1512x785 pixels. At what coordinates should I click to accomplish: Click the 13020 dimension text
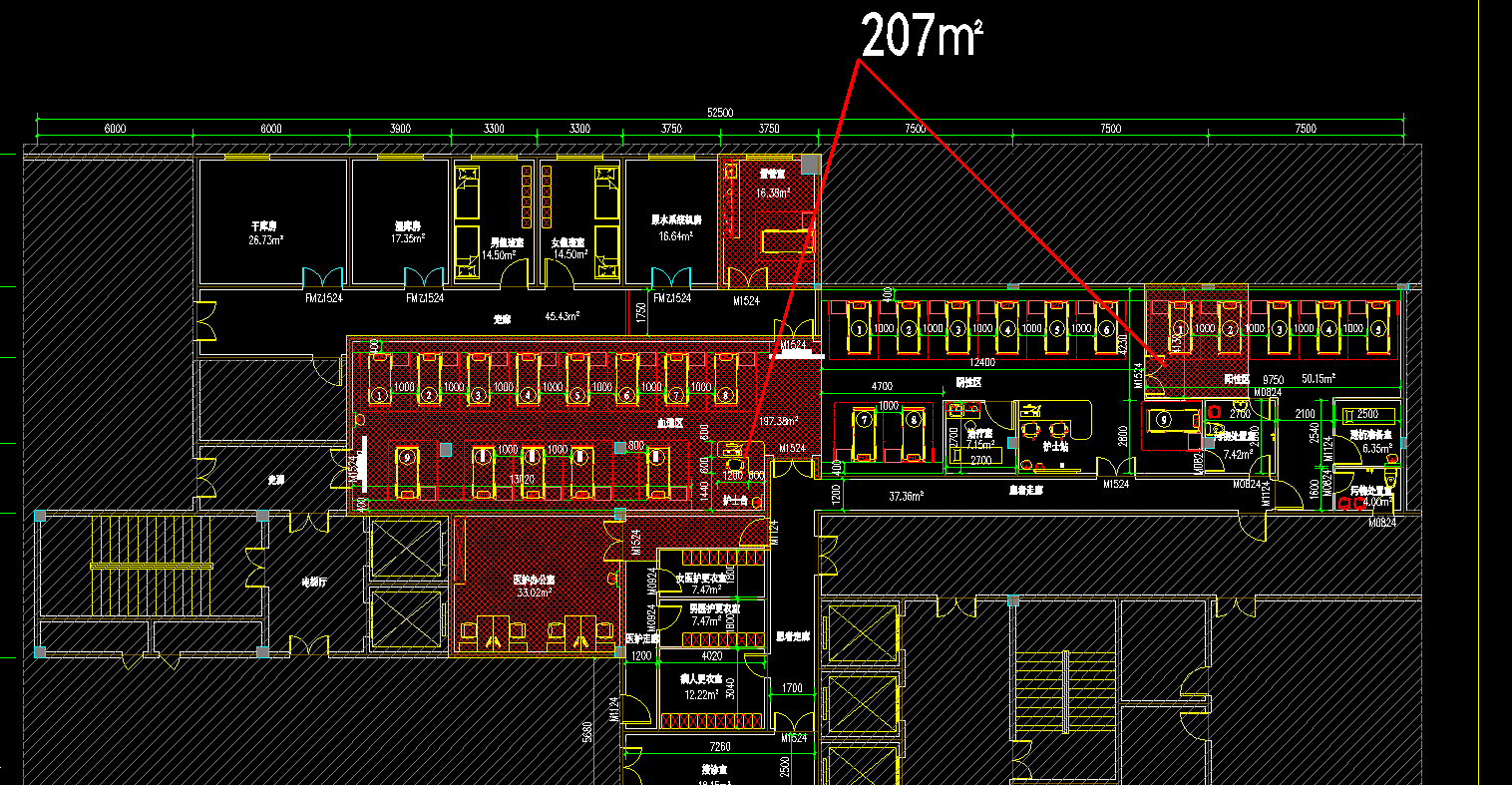pos(523,480)
